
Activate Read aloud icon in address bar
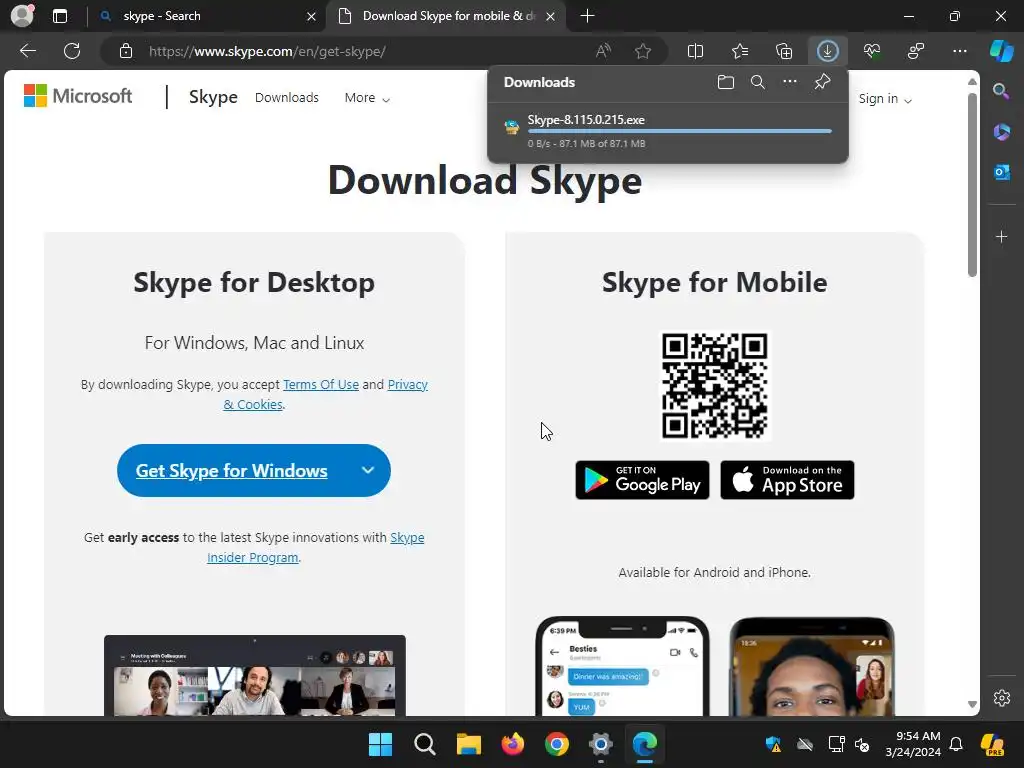(603, 51)
